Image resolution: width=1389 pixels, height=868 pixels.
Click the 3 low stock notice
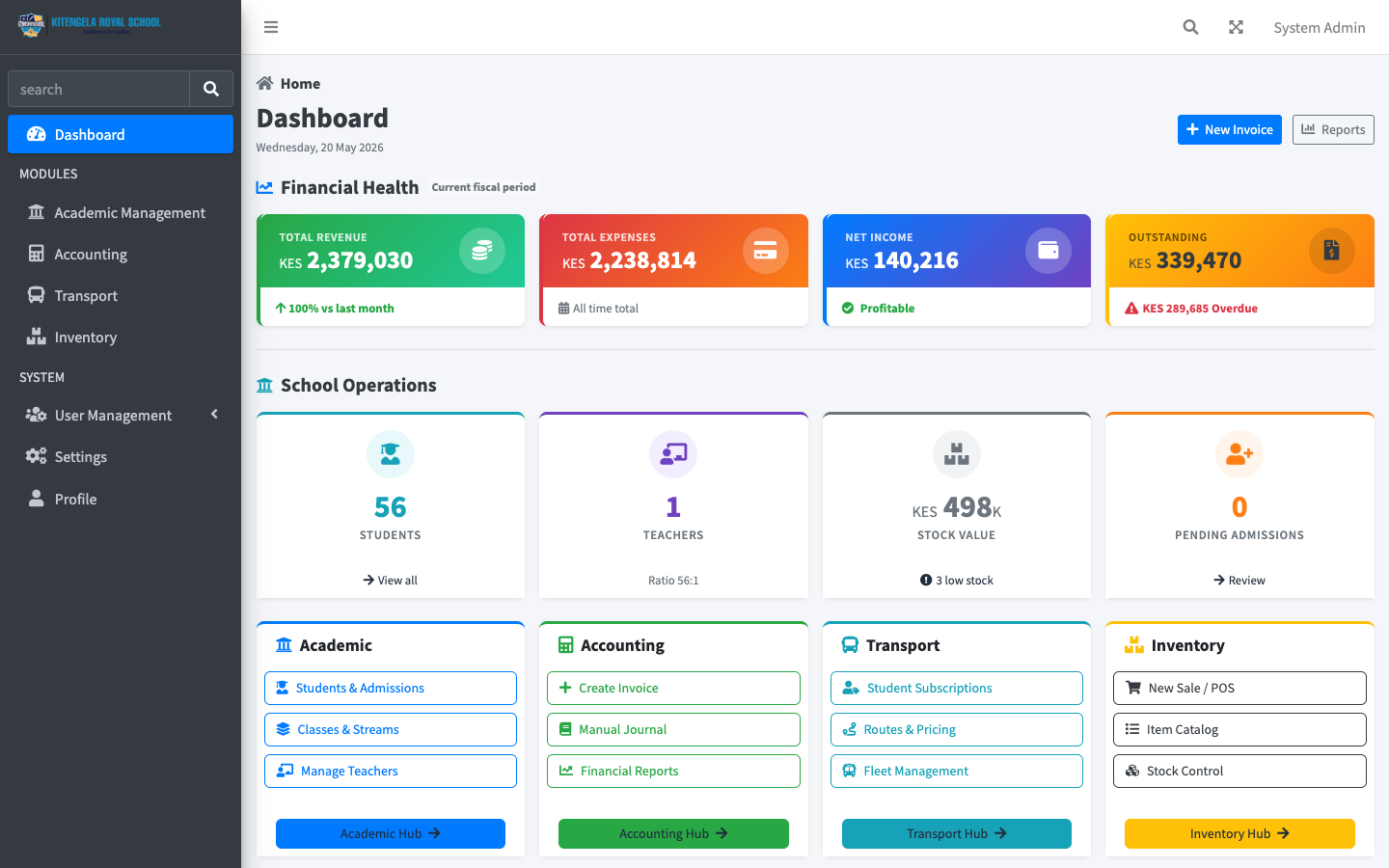coord(957,580)
